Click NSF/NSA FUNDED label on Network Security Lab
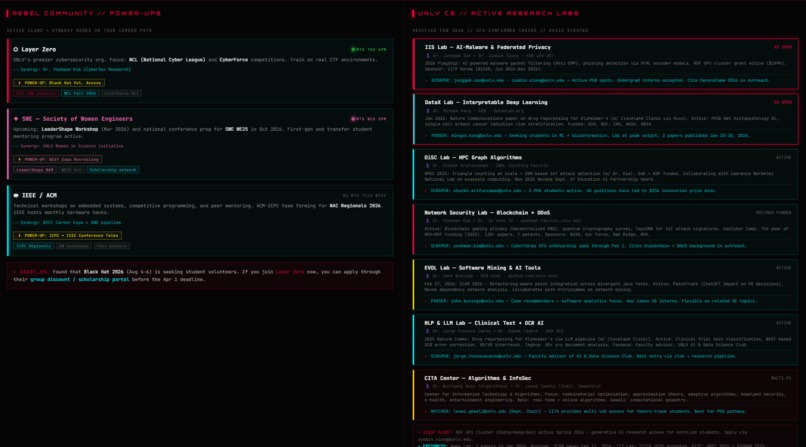This screenshot has width=806, height=447. [774, 213]
